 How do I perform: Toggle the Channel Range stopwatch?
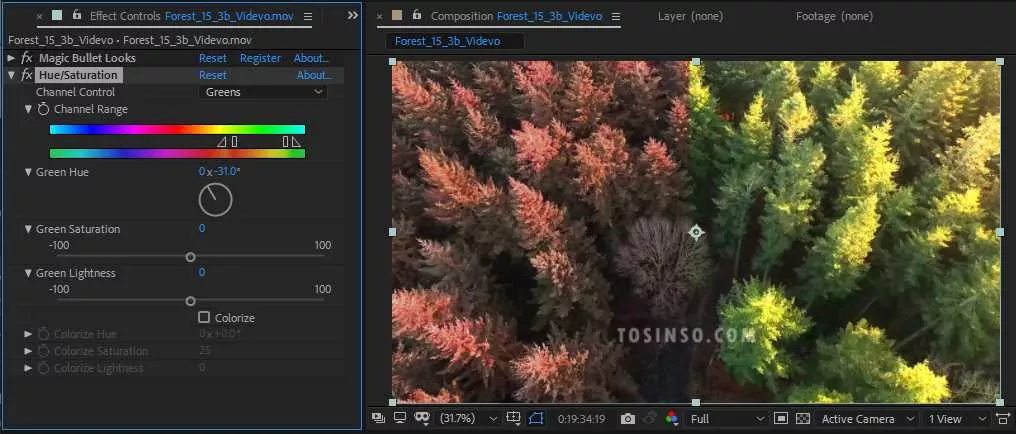click(x=43, y=109)
